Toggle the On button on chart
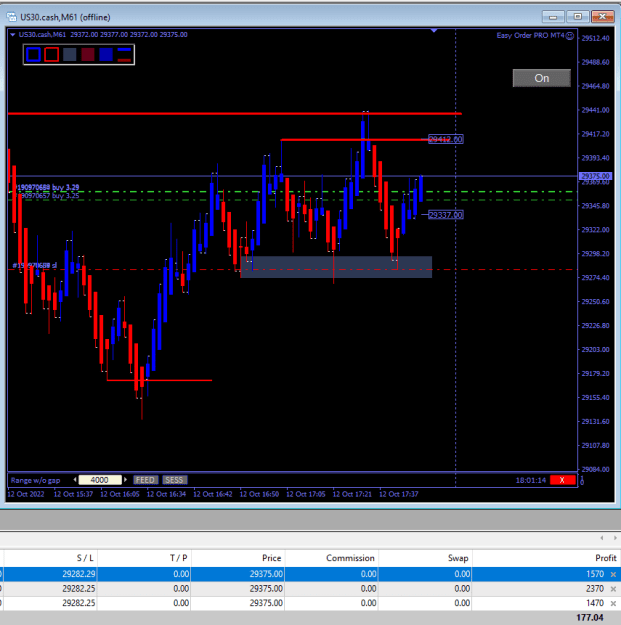 (541, 78)
